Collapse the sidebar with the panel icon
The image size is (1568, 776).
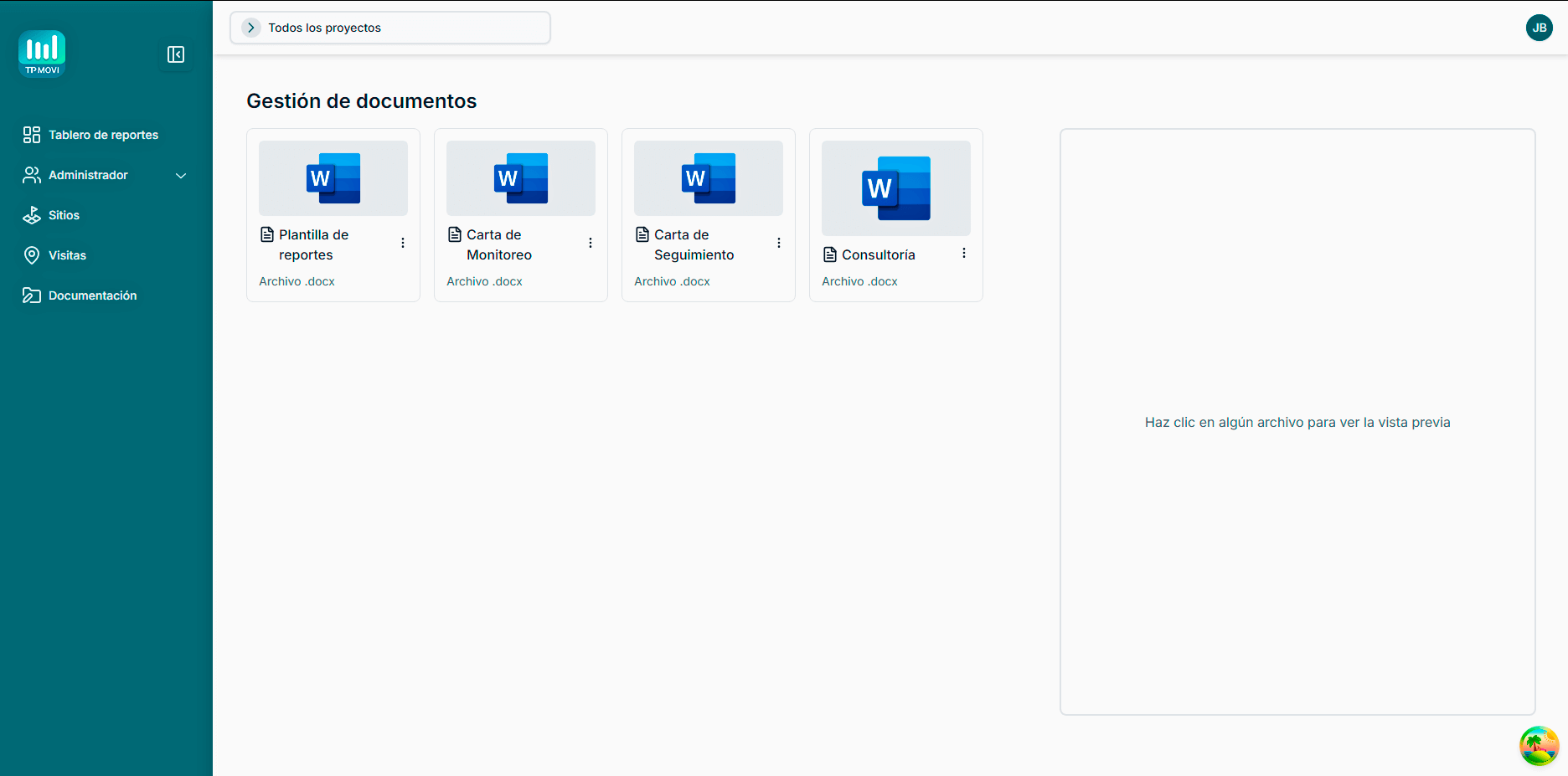pyautogui.click(x=177, y=54)
